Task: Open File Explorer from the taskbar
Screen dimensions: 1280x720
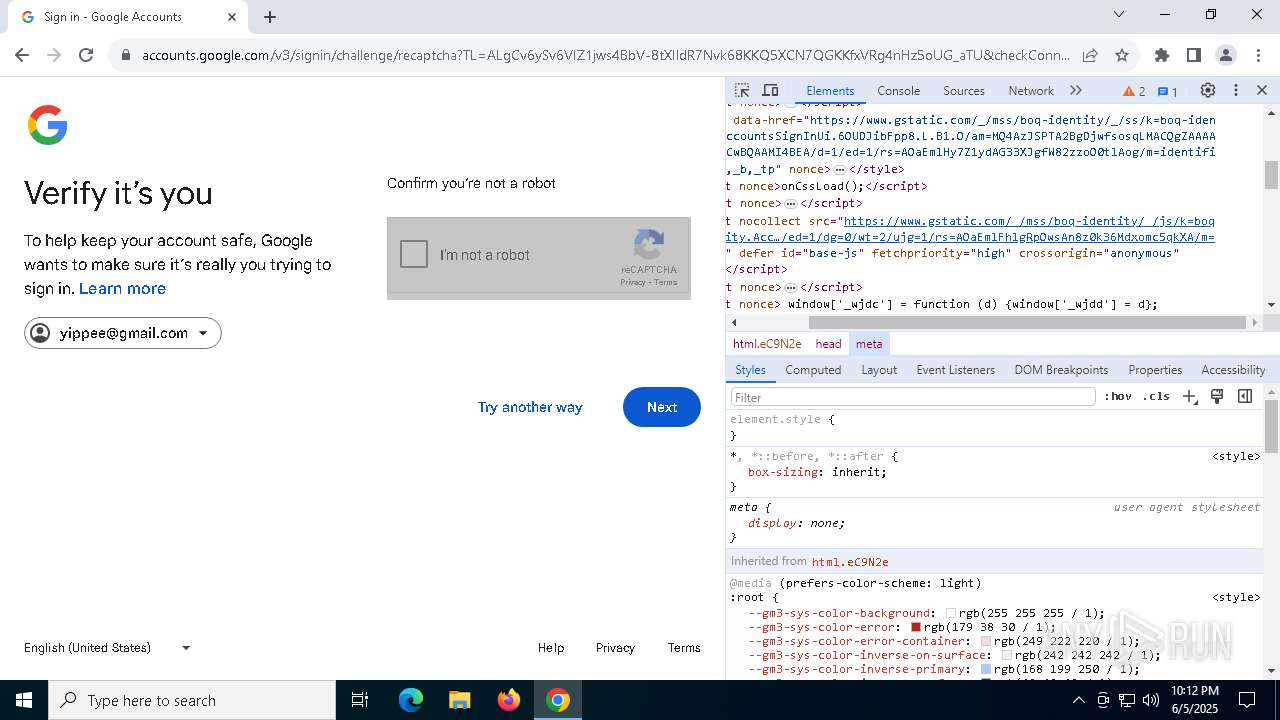Action: tap(459, 700)
